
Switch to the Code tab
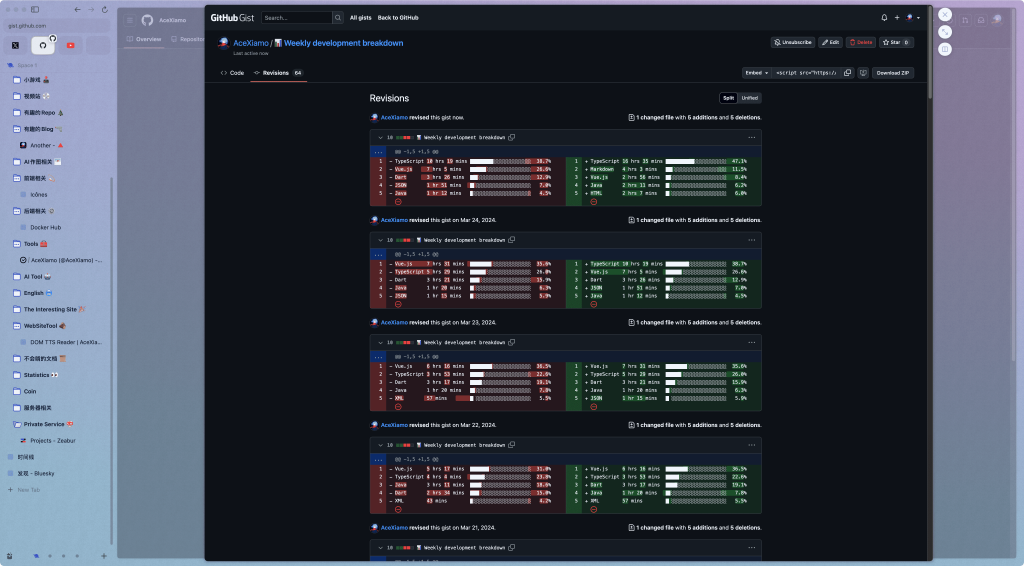(232, 73)
